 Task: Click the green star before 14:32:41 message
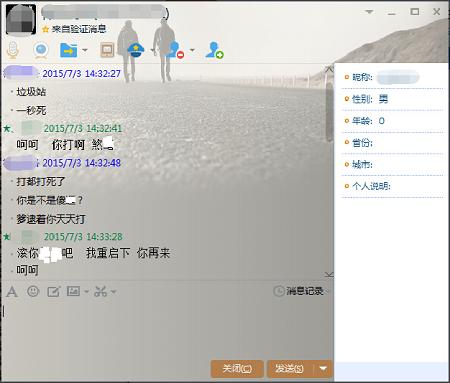(7, 128)
